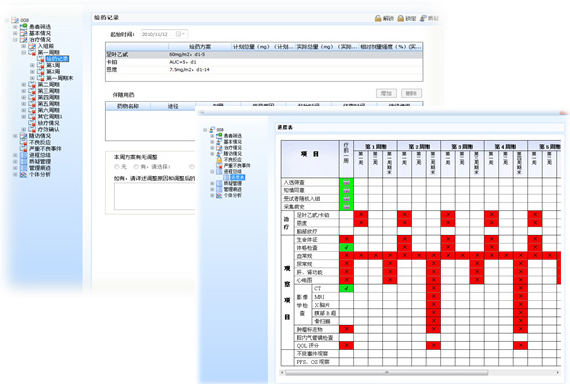Select the 恩度 row in the dosing table
This screenshot has height=384, width=570.
click(x=264, y=69)
